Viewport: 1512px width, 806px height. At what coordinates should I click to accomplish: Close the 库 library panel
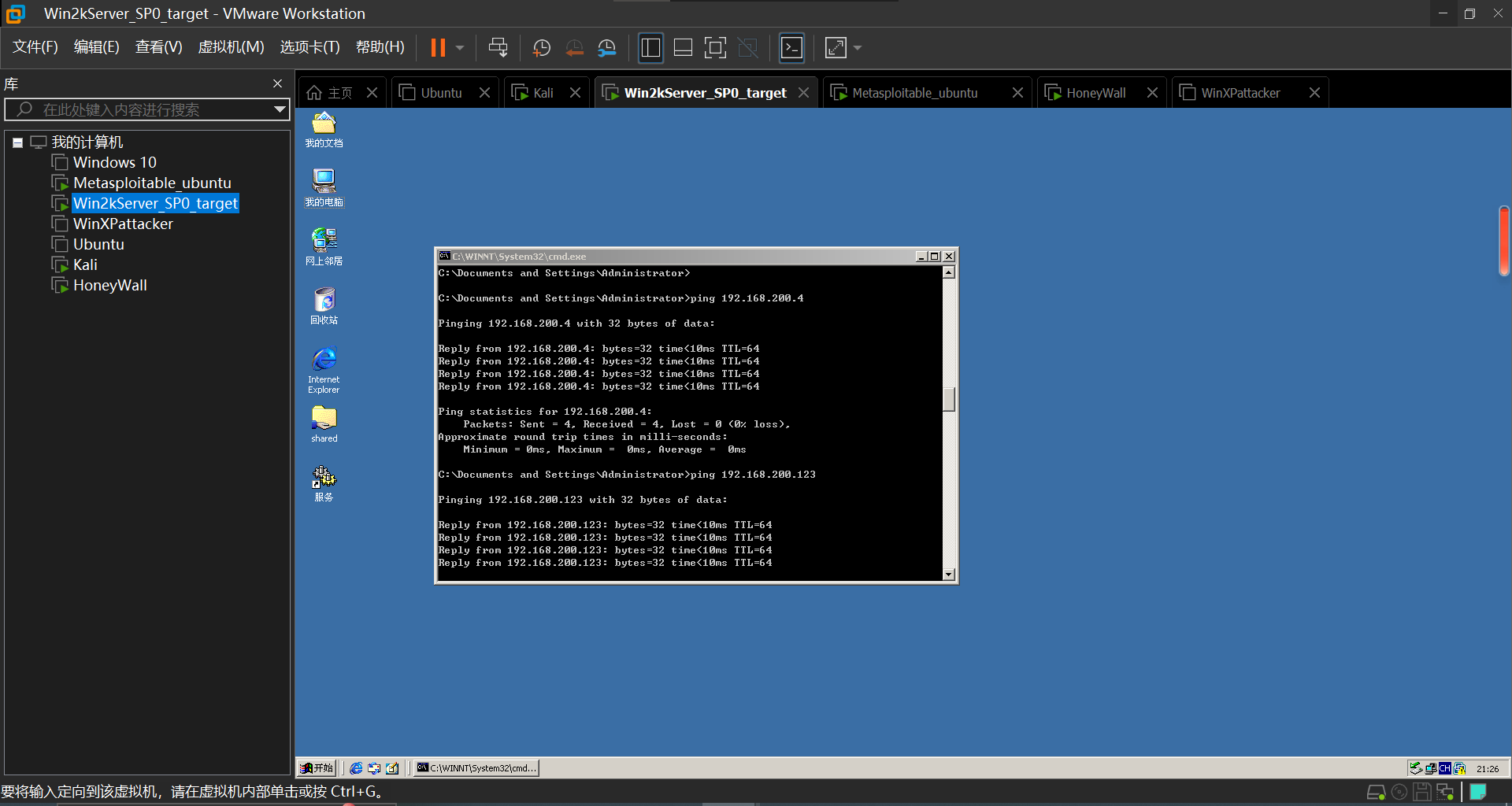coord(277,83)
